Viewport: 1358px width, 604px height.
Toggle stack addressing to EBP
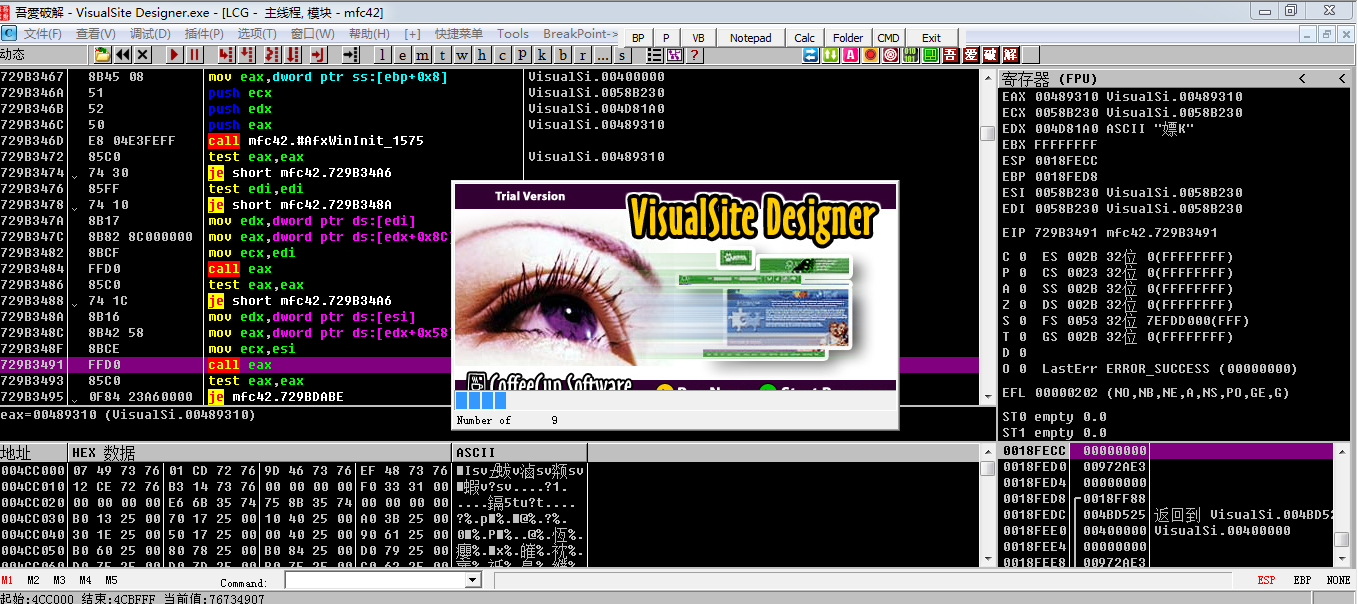point(1302,580)
